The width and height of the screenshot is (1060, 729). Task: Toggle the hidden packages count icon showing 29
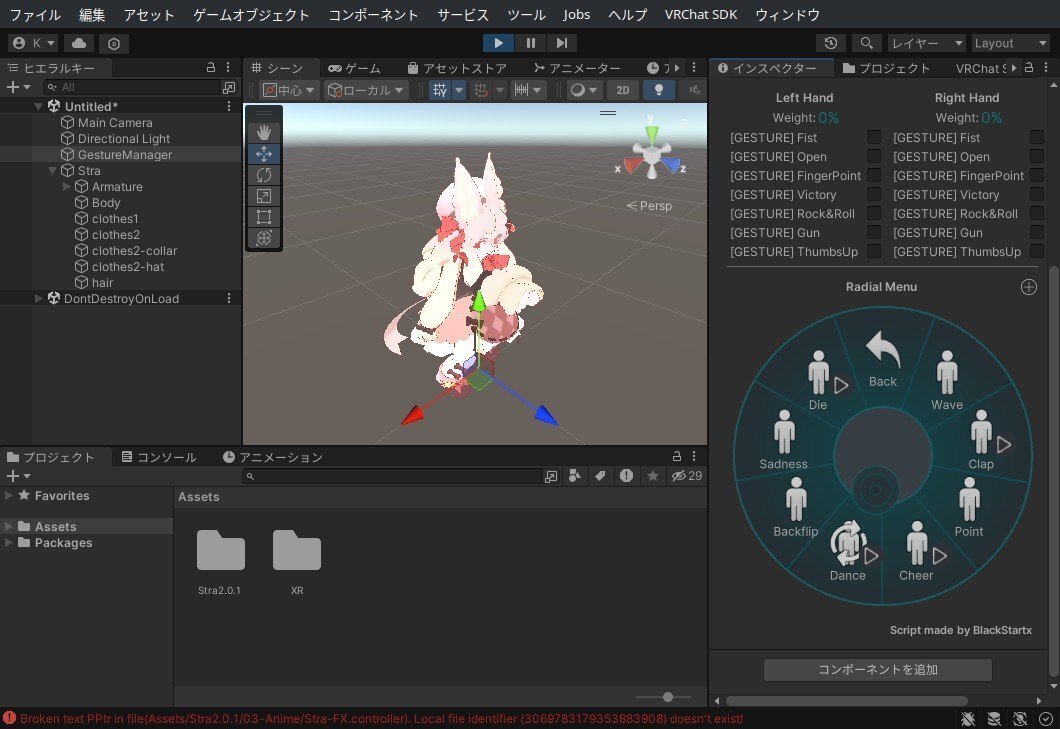click(x=687, y=476)
